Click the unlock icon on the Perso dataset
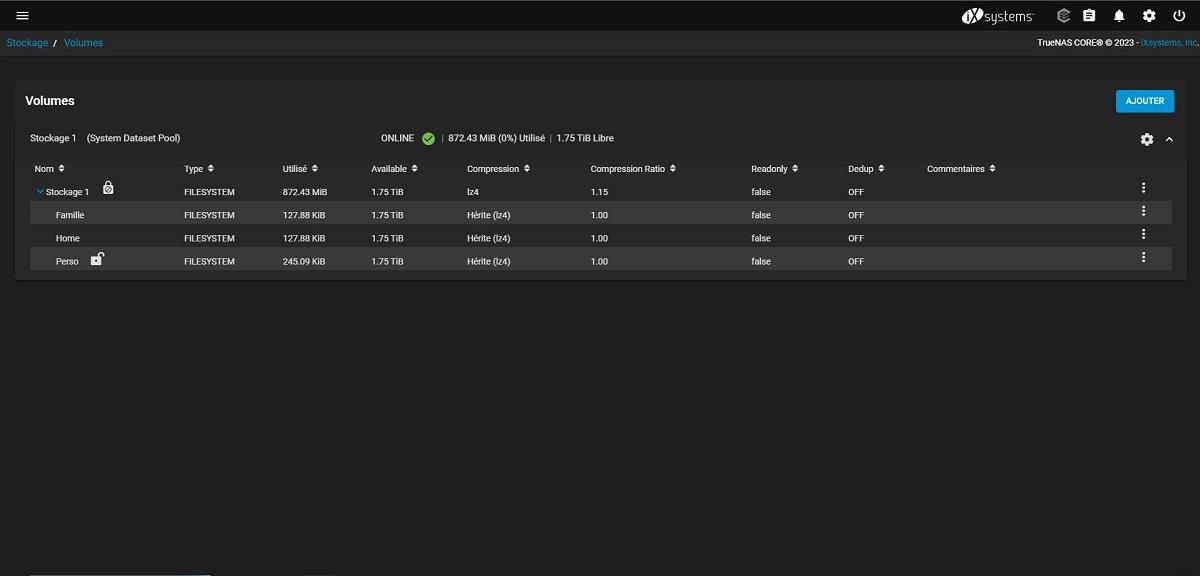 pyautogui.click(x=96, y=258)
